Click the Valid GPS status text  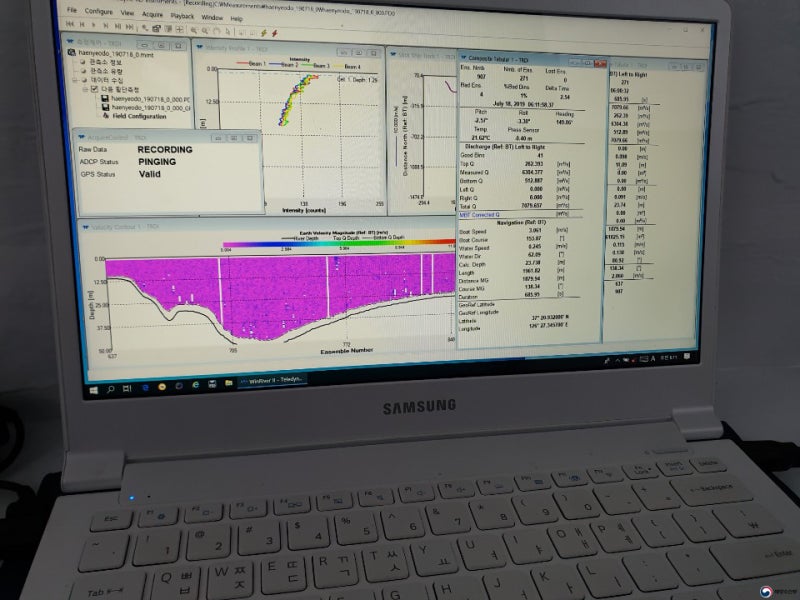[x=149, y=174]
